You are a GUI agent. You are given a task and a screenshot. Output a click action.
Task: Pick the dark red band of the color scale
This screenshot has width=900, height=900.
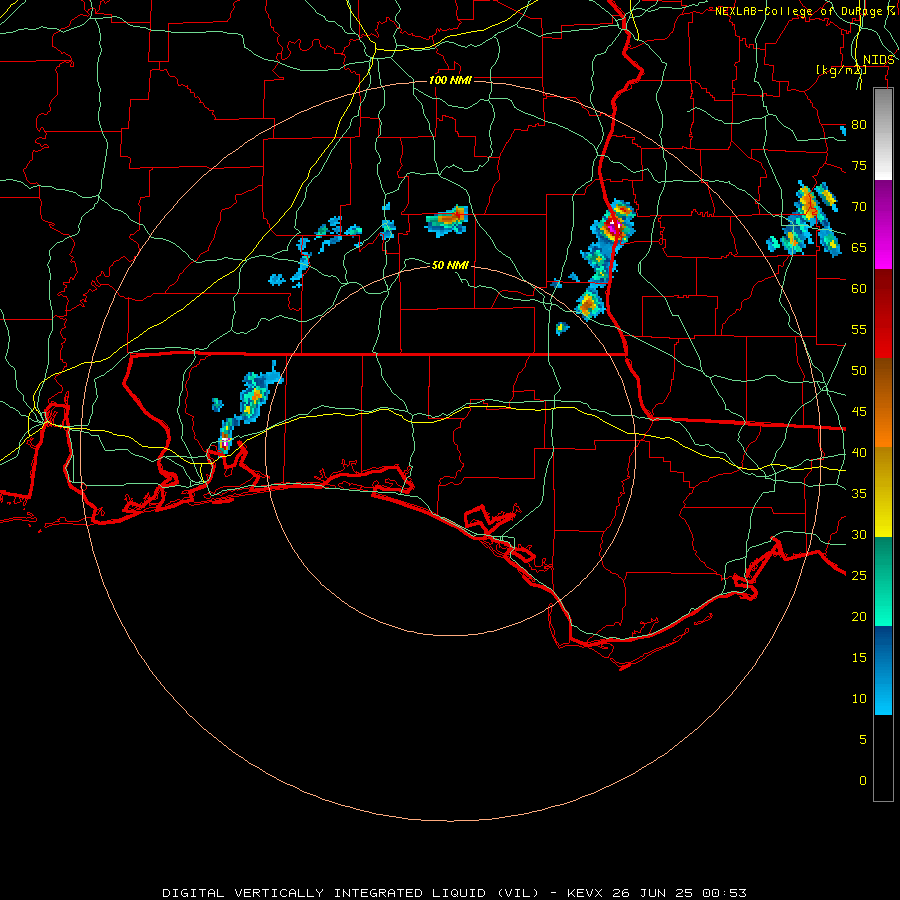(883, 313)
